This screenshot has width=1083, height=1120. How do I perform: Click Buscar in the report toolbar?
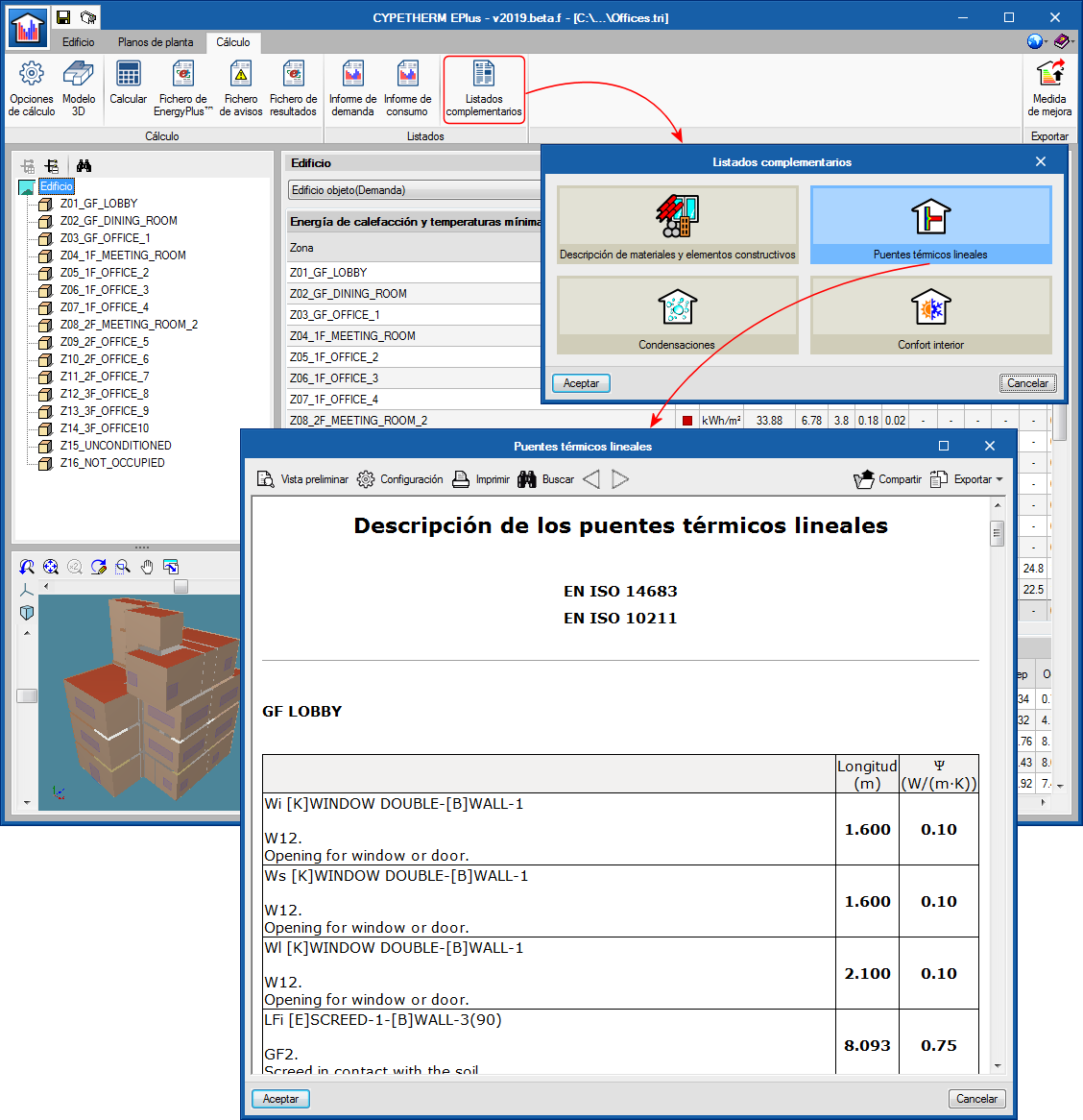point(546,479)
